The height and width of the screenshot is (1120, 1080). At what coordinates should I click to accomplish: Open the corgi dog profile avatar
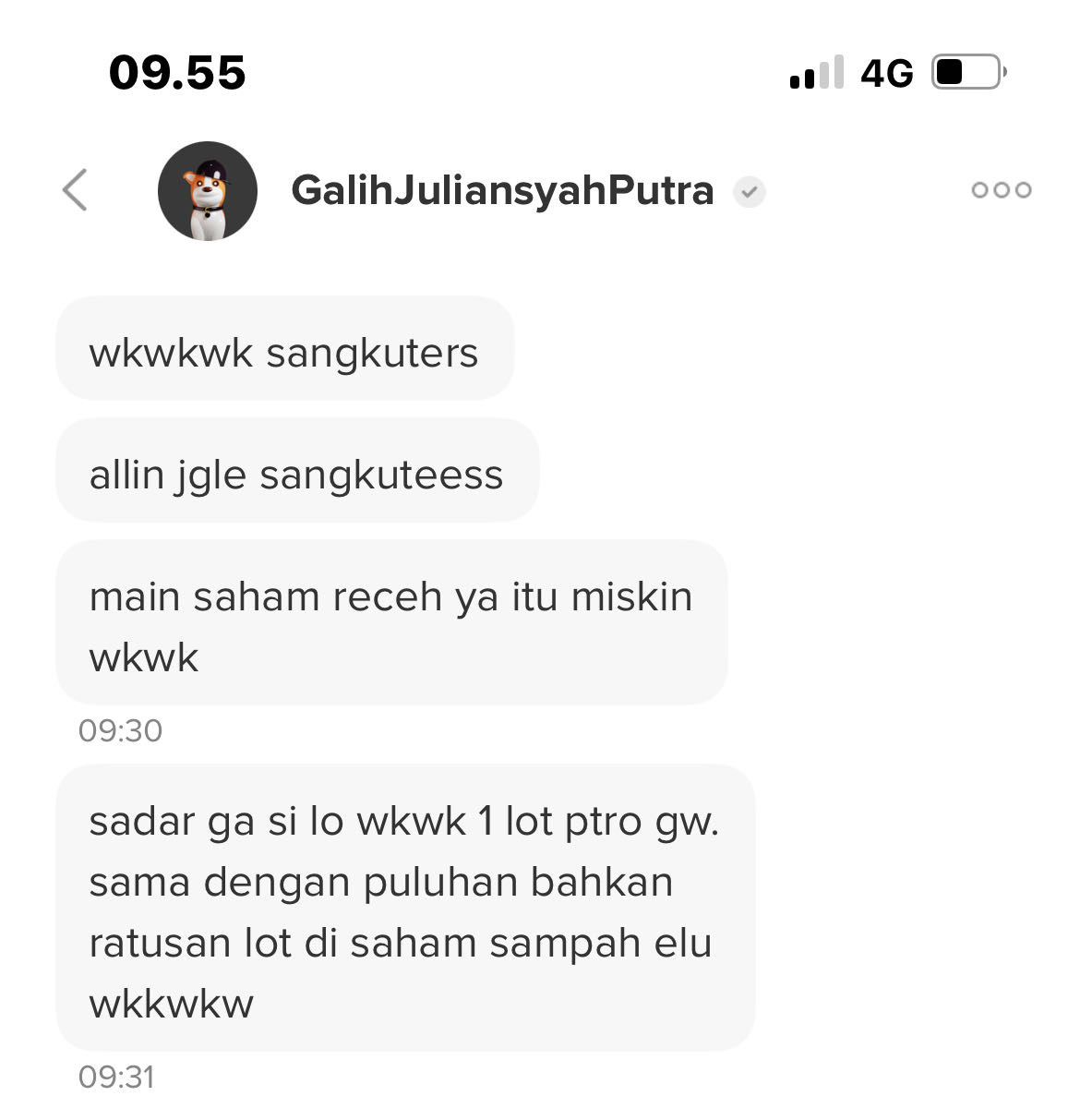[208, 191]
